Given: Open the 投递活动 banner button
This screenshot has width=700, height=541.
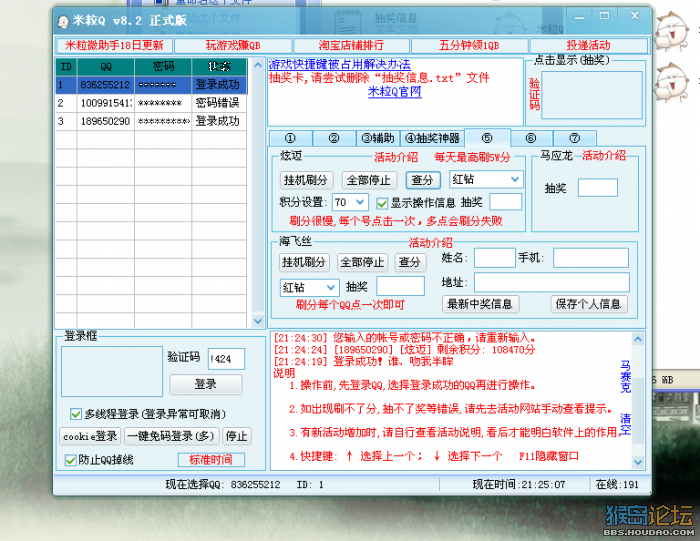Looking at the screenshot, I should tap(588, 46).
